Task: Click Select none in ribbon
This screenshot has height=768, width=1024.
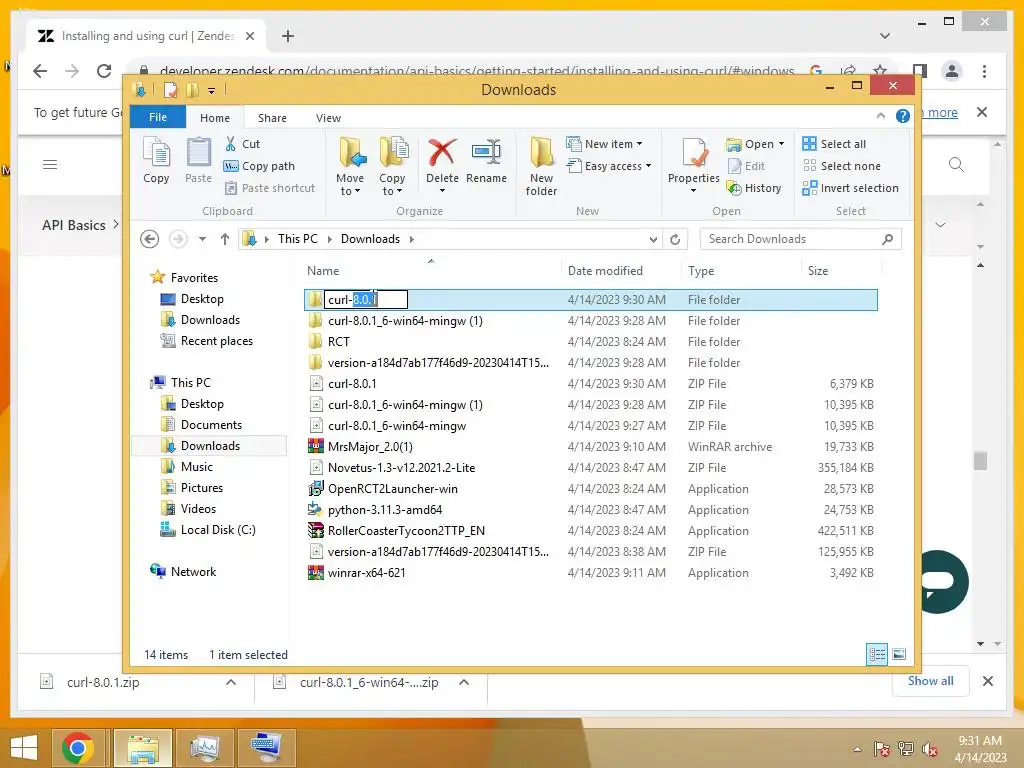Action: 842,166
